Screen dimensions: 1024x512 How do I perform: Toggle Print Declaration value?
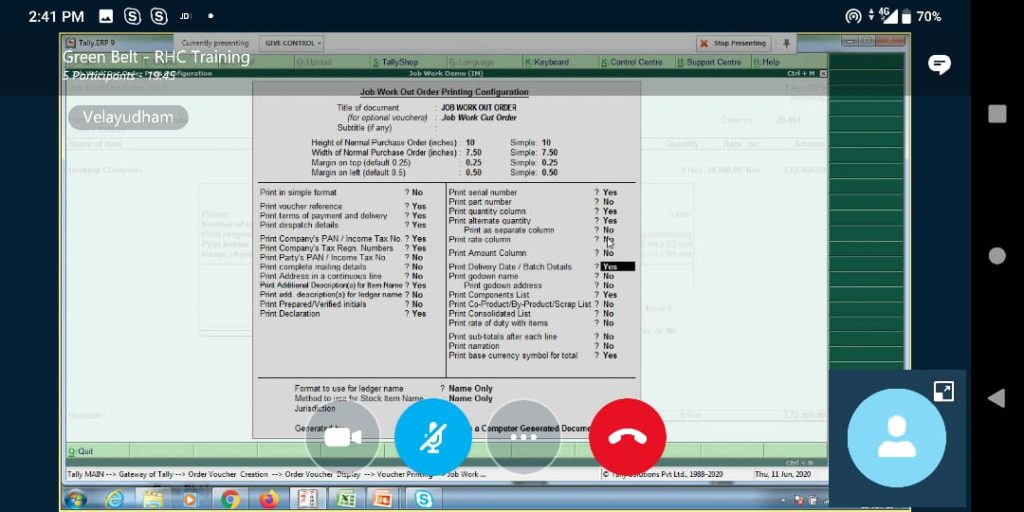[419, 313]
